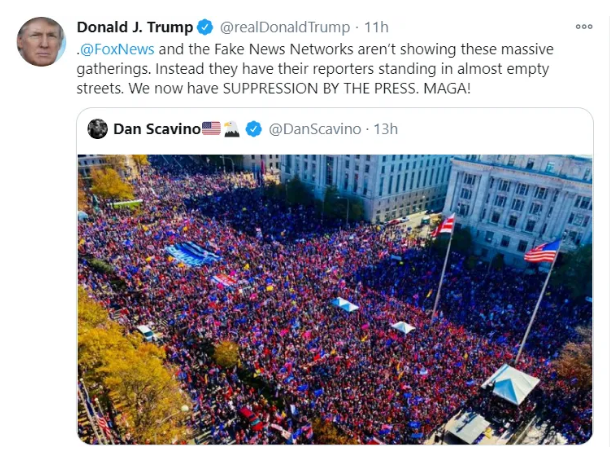Viewport: 610px width, 451px height.
Task: Open the 13h quoted tweet timestamp
Action: [386, 129]
